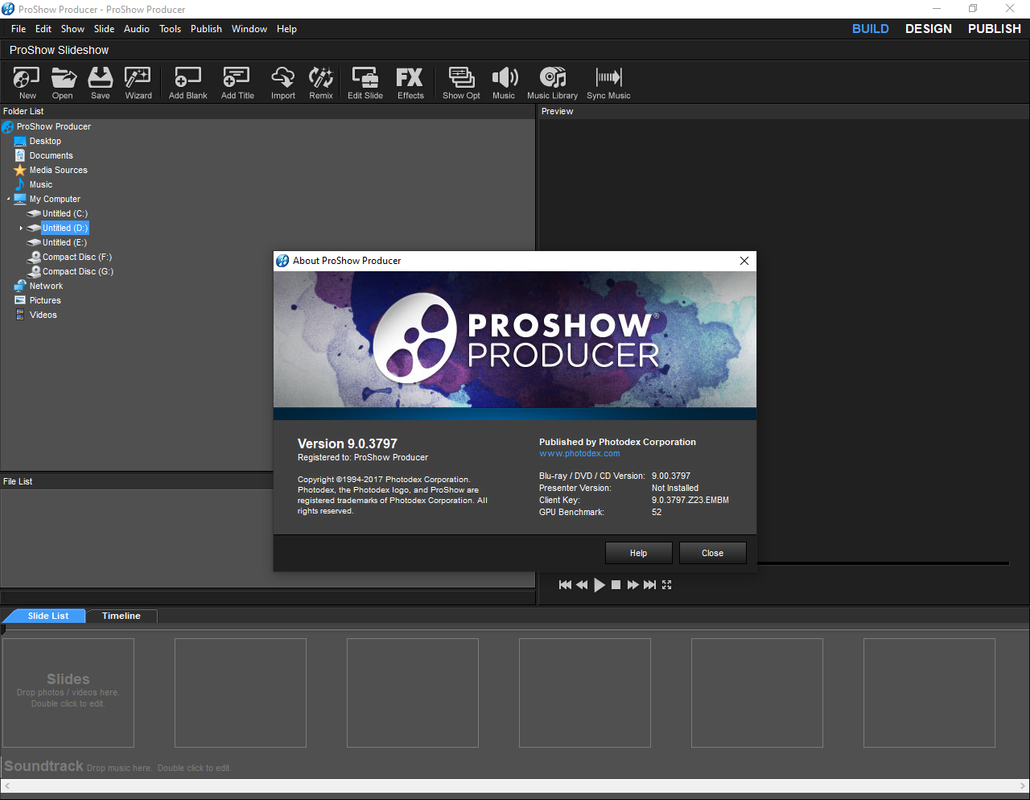Viewport: 1030px width, 800px height.
Task: Switch to Slide List tab
Action: (48, 615)
